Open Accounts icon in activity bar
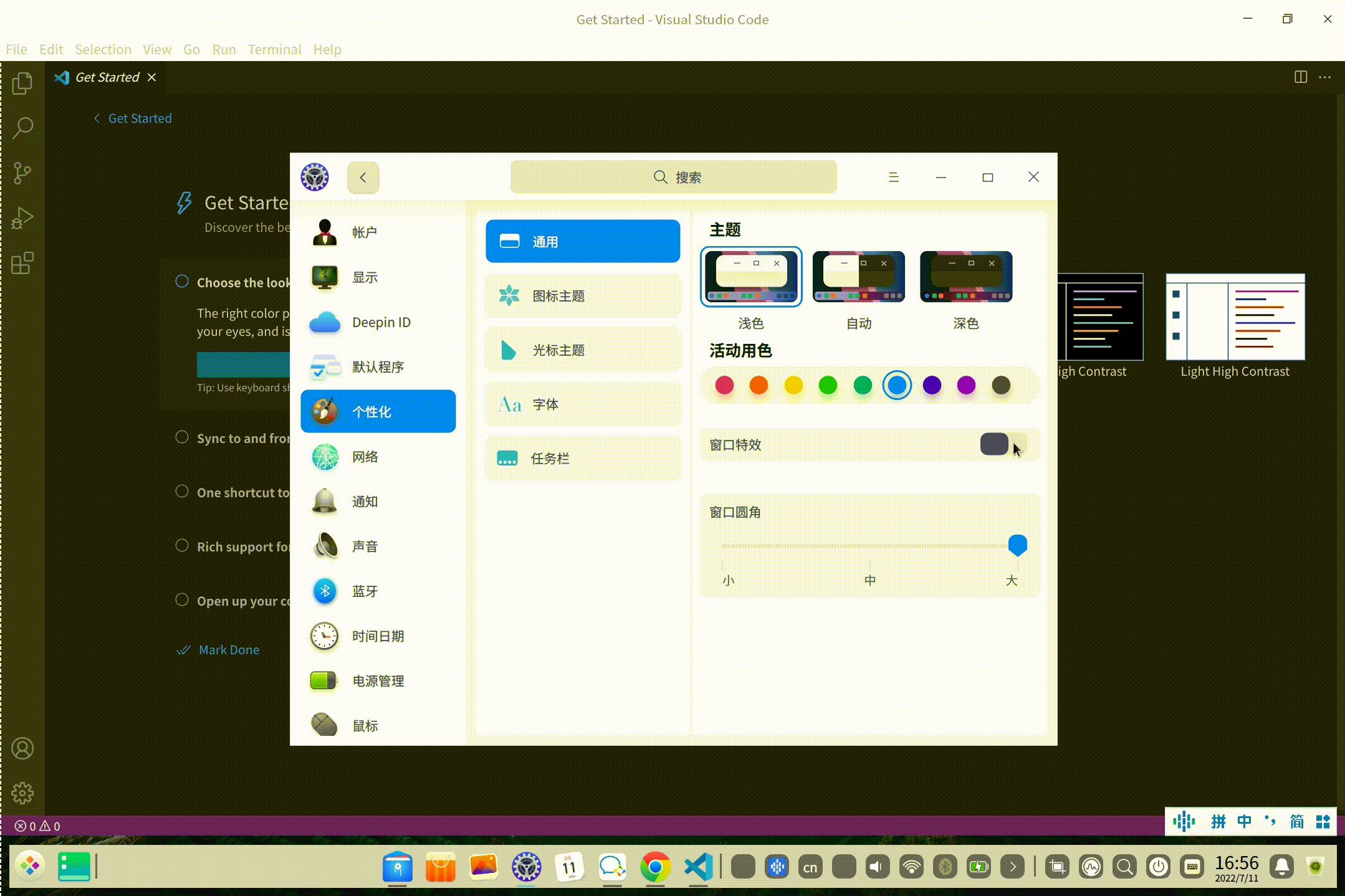Screen dimensions: 1345x896 tap(22, 748)
